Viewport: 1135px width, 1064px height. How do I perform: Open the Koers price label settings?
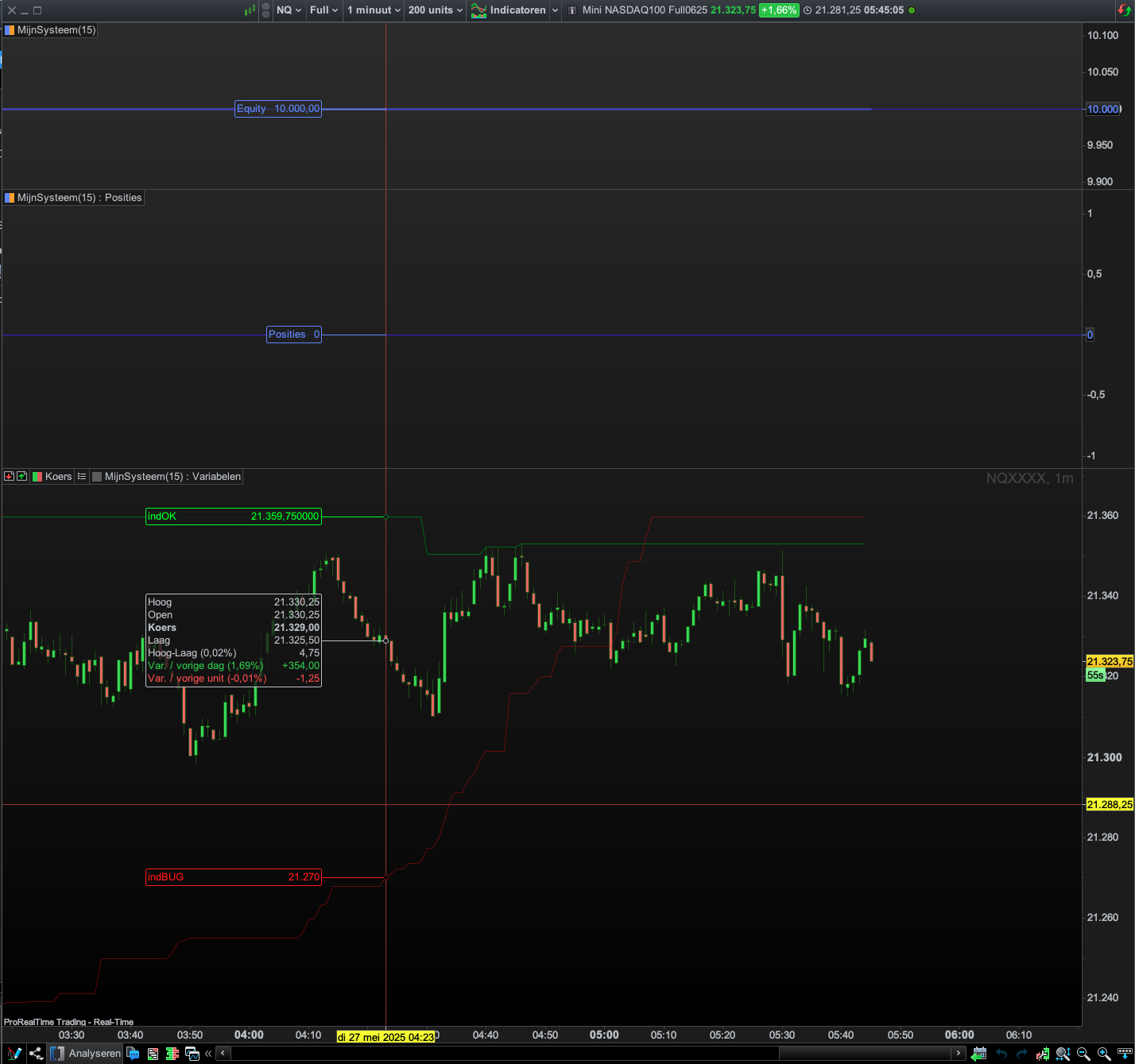[x=58, y=477]
